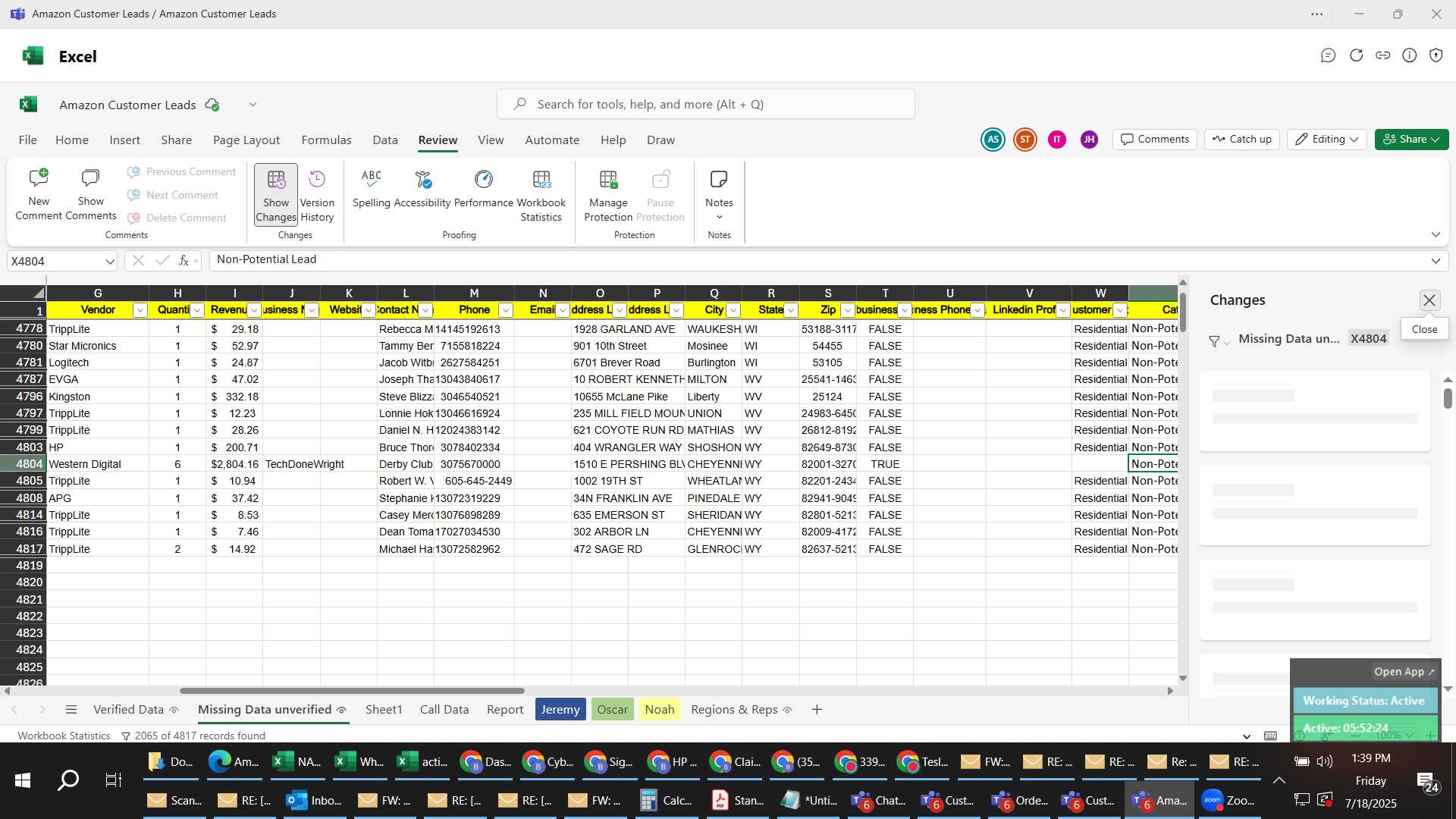Open the Name Box dropdown arrow
Screen dimensions: 1456x819
tap(110, 262)
